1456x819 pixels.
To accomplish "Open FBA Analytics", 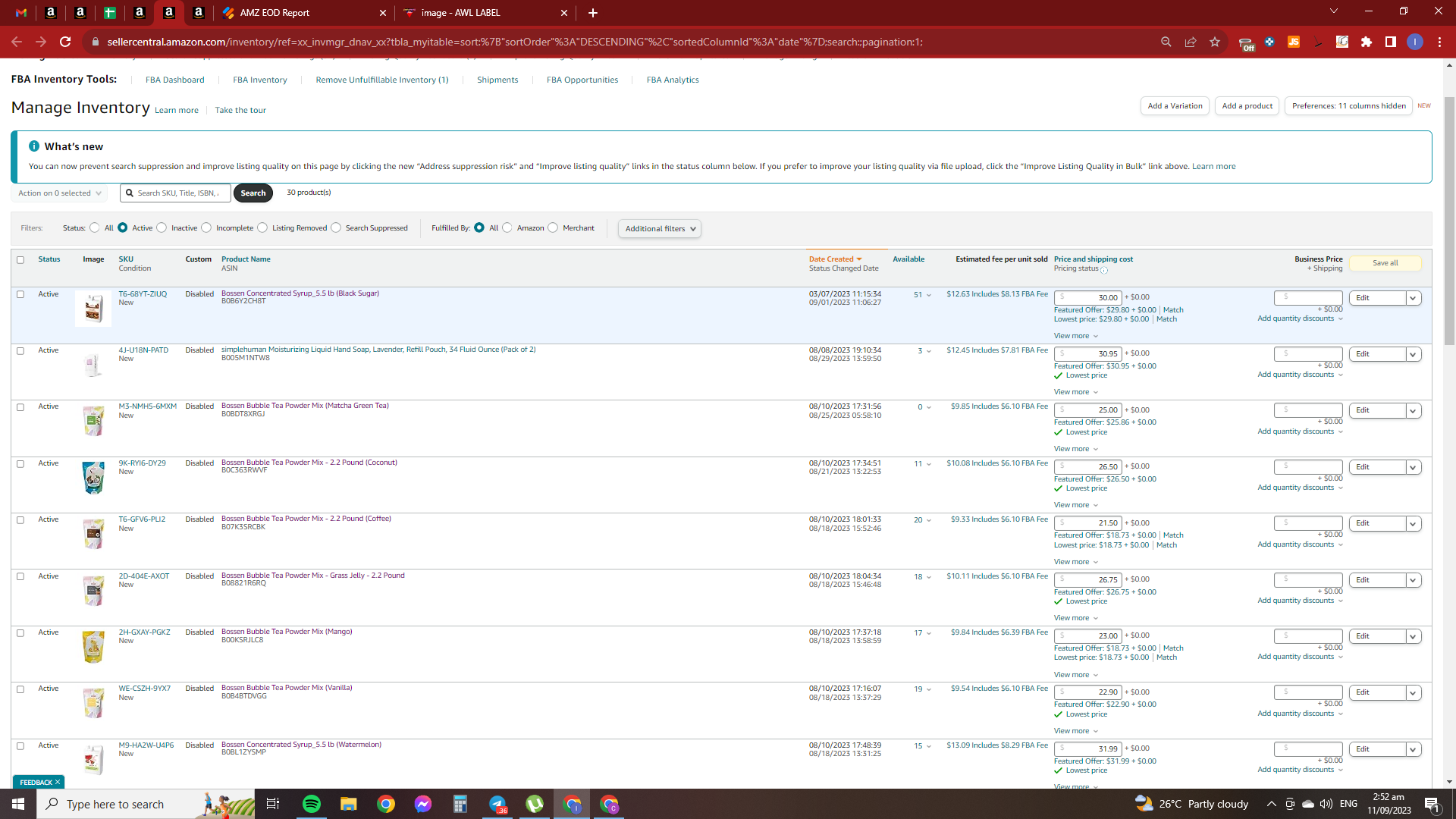I will click(x=673, y=80).
